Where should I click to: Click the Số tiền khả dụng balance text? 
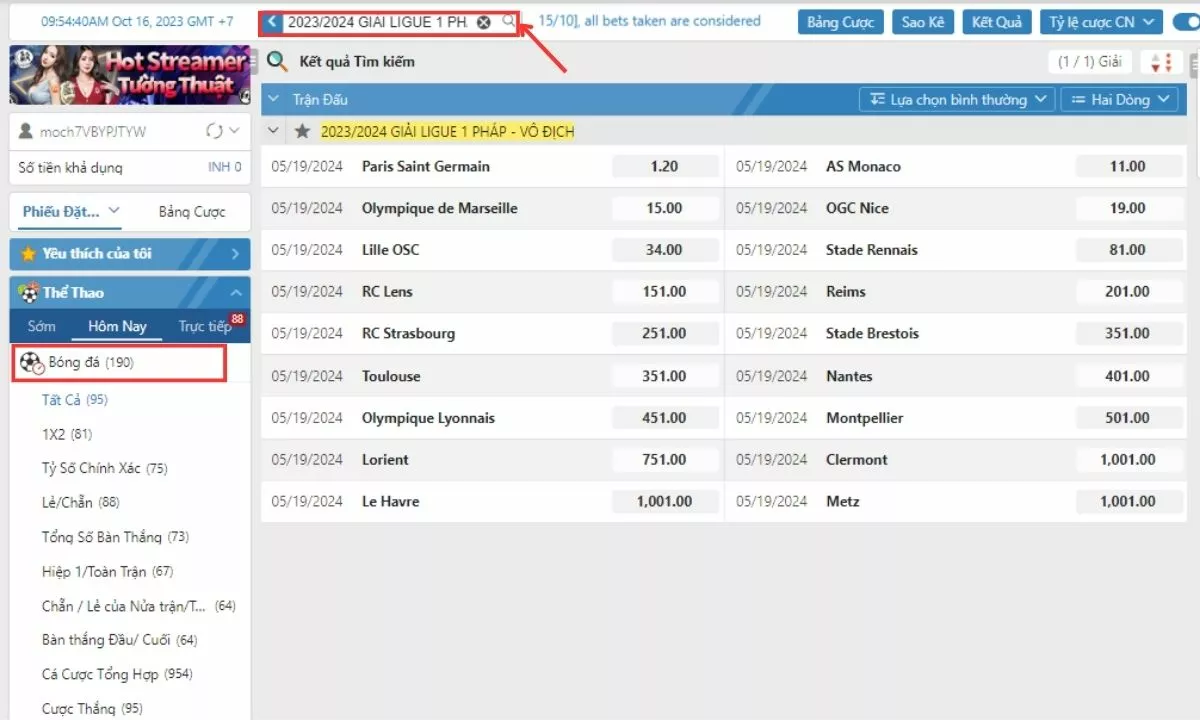(x=70, y=168)
